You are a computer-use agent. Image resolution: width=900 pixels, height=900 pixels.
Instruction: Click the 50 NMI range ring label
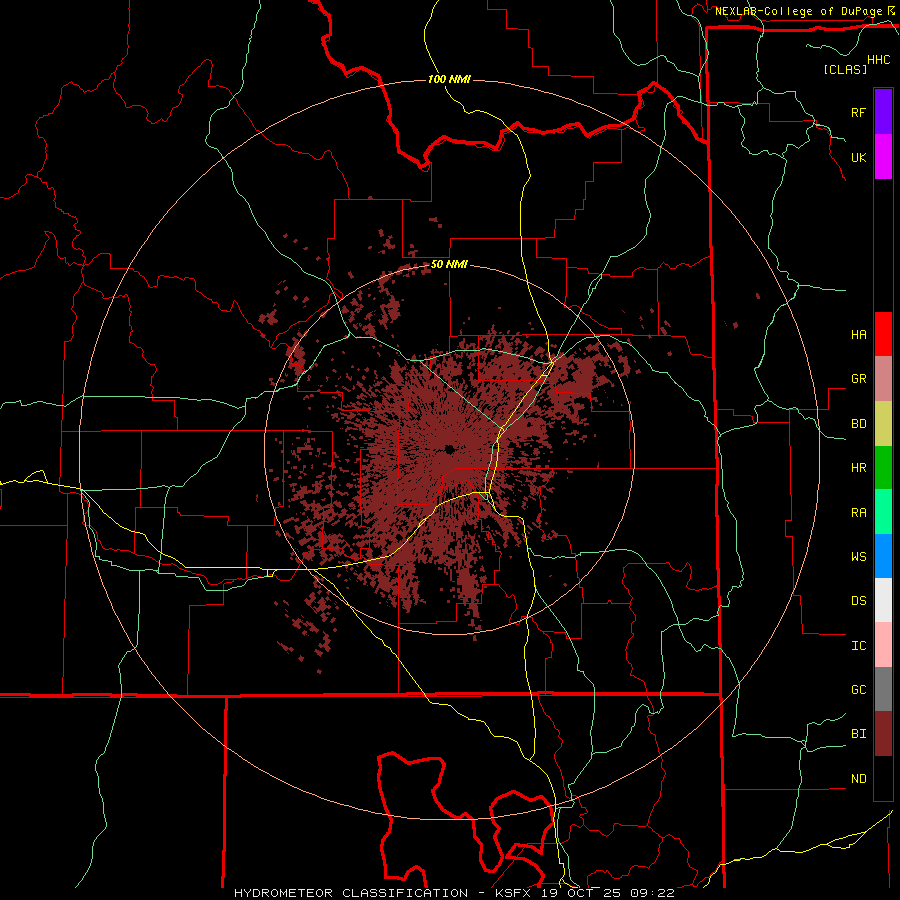coord(449,265)
